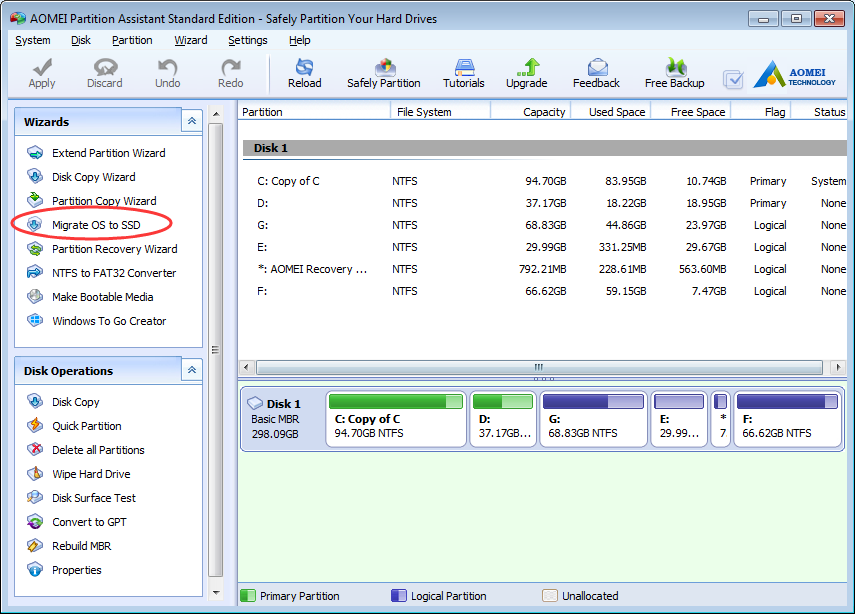Sort by the Flag column header
The image size is (855, 614).
(x=761, y=112)
